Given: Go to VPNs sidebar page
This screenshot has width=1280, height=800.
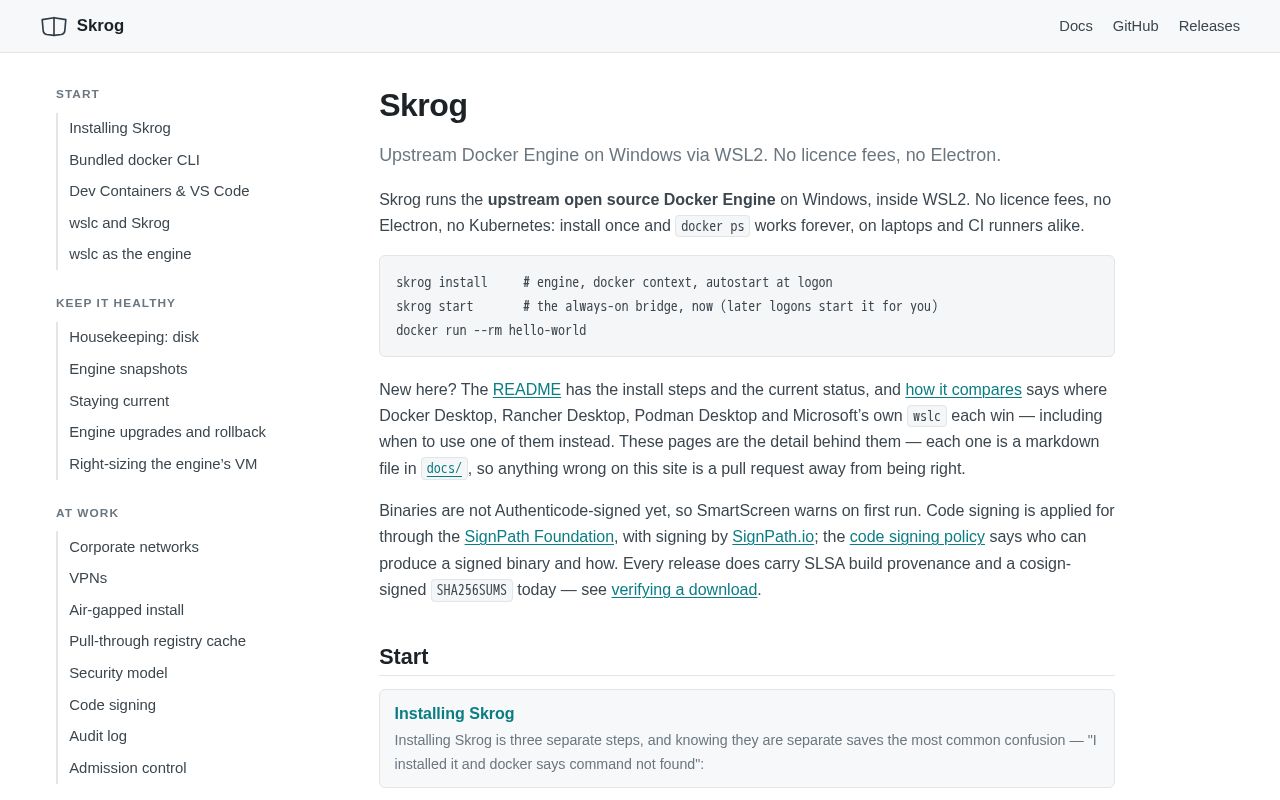Looking at the screenshot, I should coord(88,578).
